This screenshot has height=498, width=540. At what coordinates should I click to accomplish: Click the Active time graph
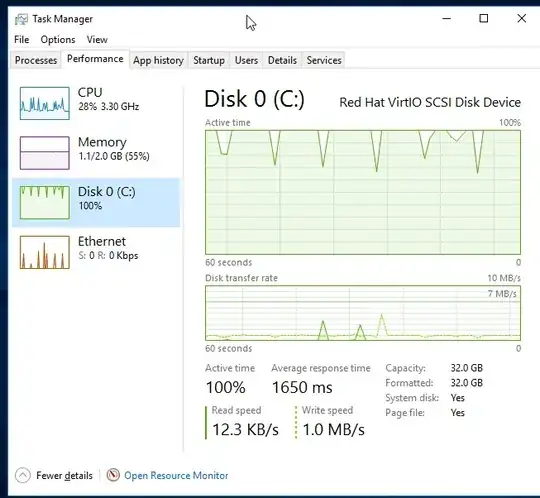[363, 192]
